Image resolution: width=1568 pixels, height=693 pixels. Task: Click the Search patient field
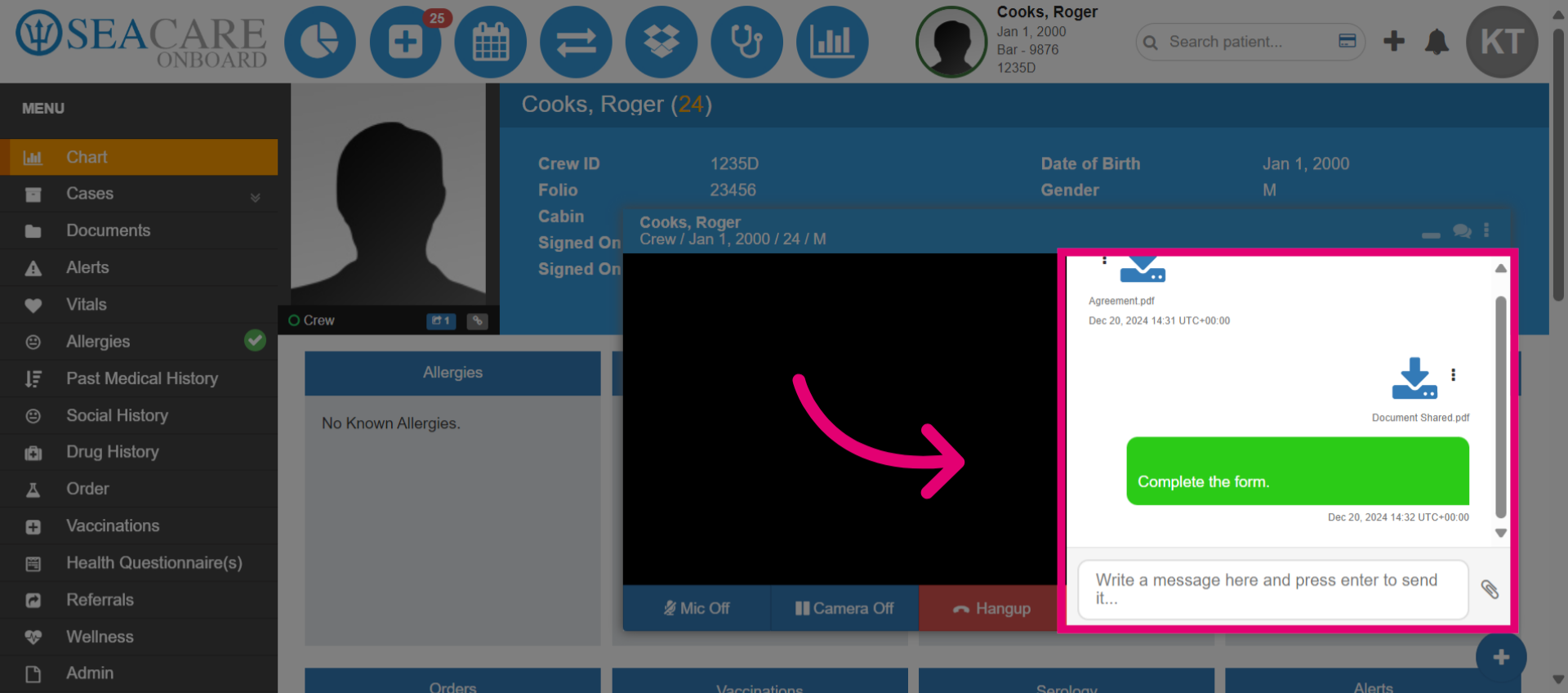1249,42
